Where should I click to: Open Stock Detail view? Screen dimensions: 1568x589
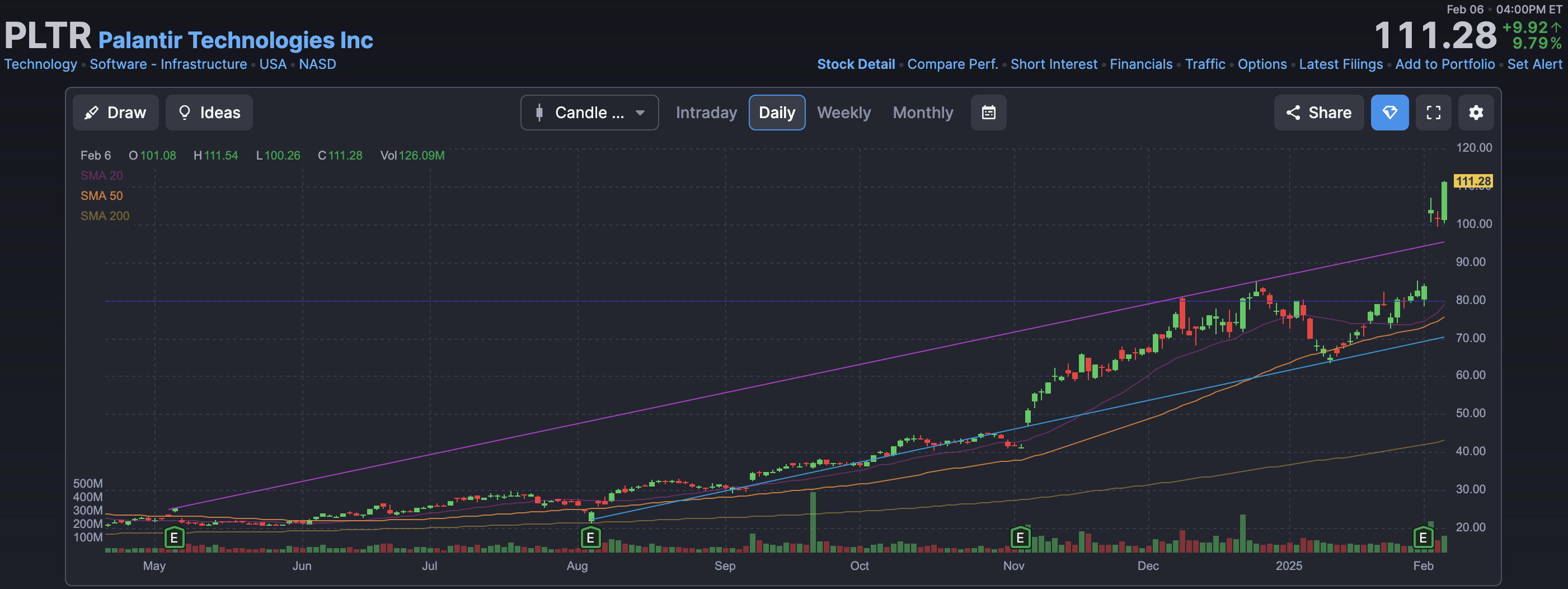pos(856,64)
